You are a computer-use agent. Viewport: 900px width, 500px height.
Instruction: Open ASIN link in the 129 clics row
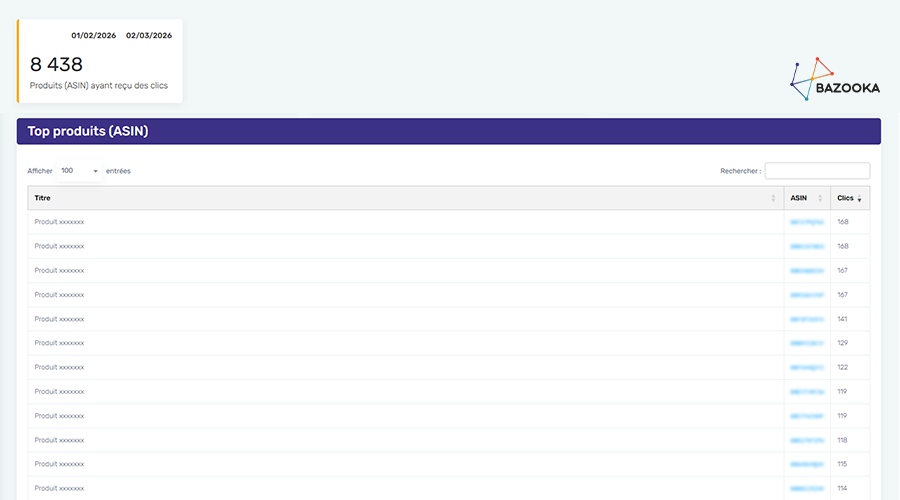click(x=807, y=343)
